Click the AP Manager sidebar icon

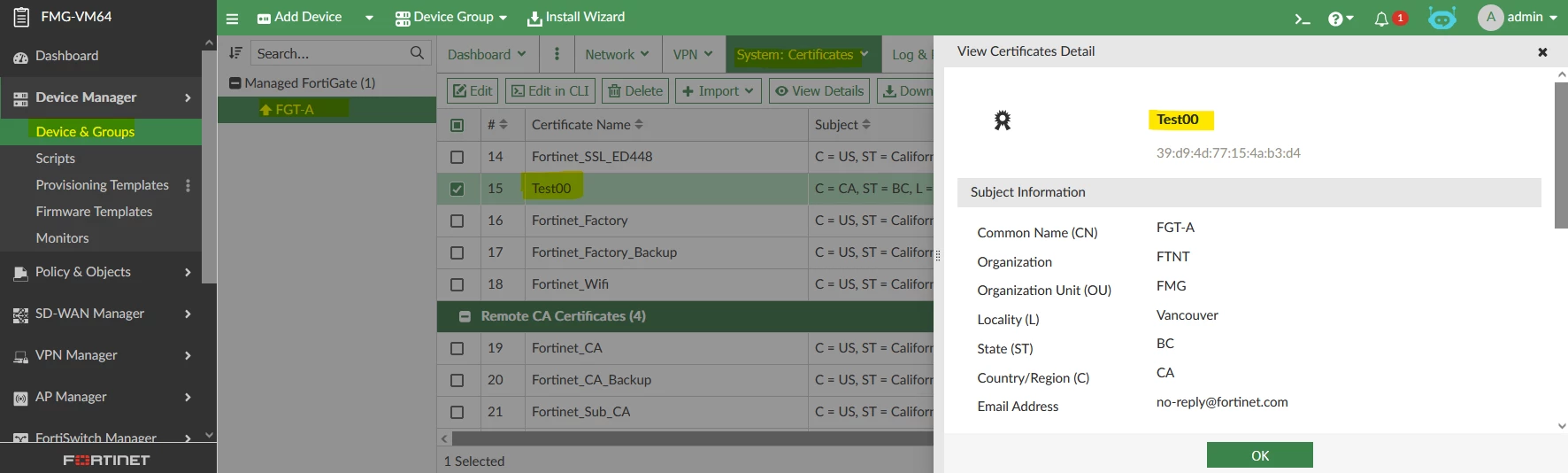[x=20, y=398]
